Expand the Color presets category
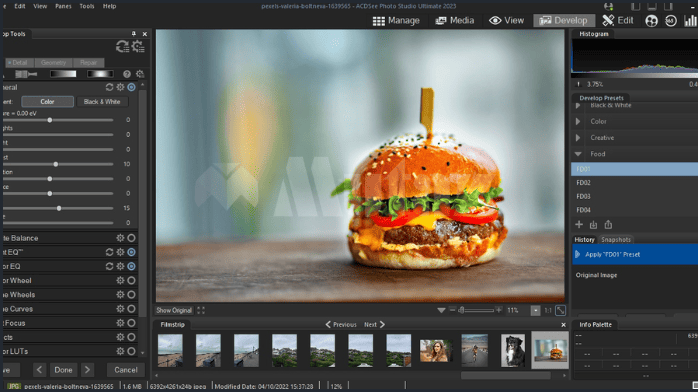Image resolution: width=698 pixels, height=392 pixels. click(x=578, y=121)
